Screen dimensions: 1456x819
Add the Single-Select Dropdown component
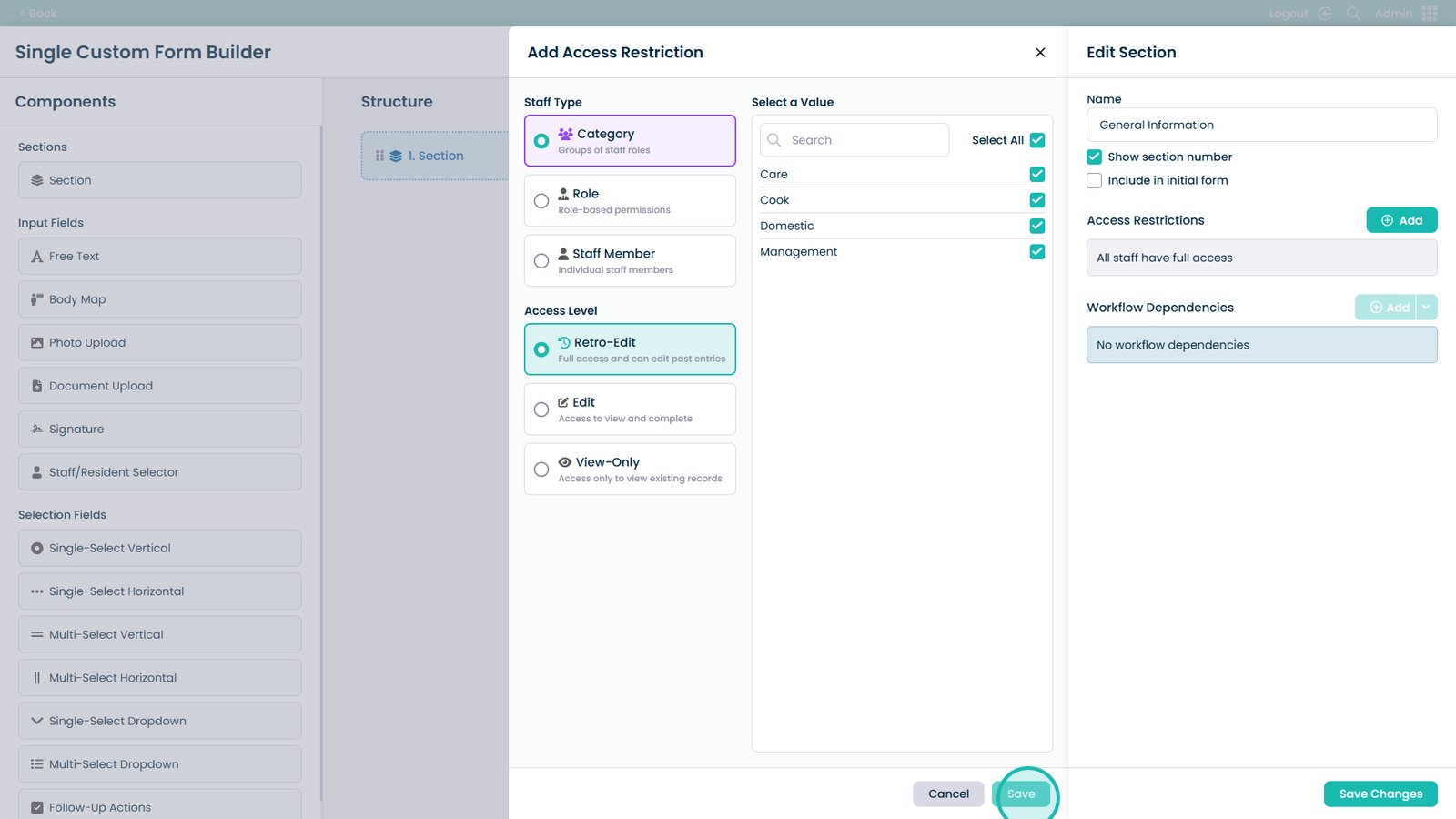pyautogui.click(x=159, y=721)
